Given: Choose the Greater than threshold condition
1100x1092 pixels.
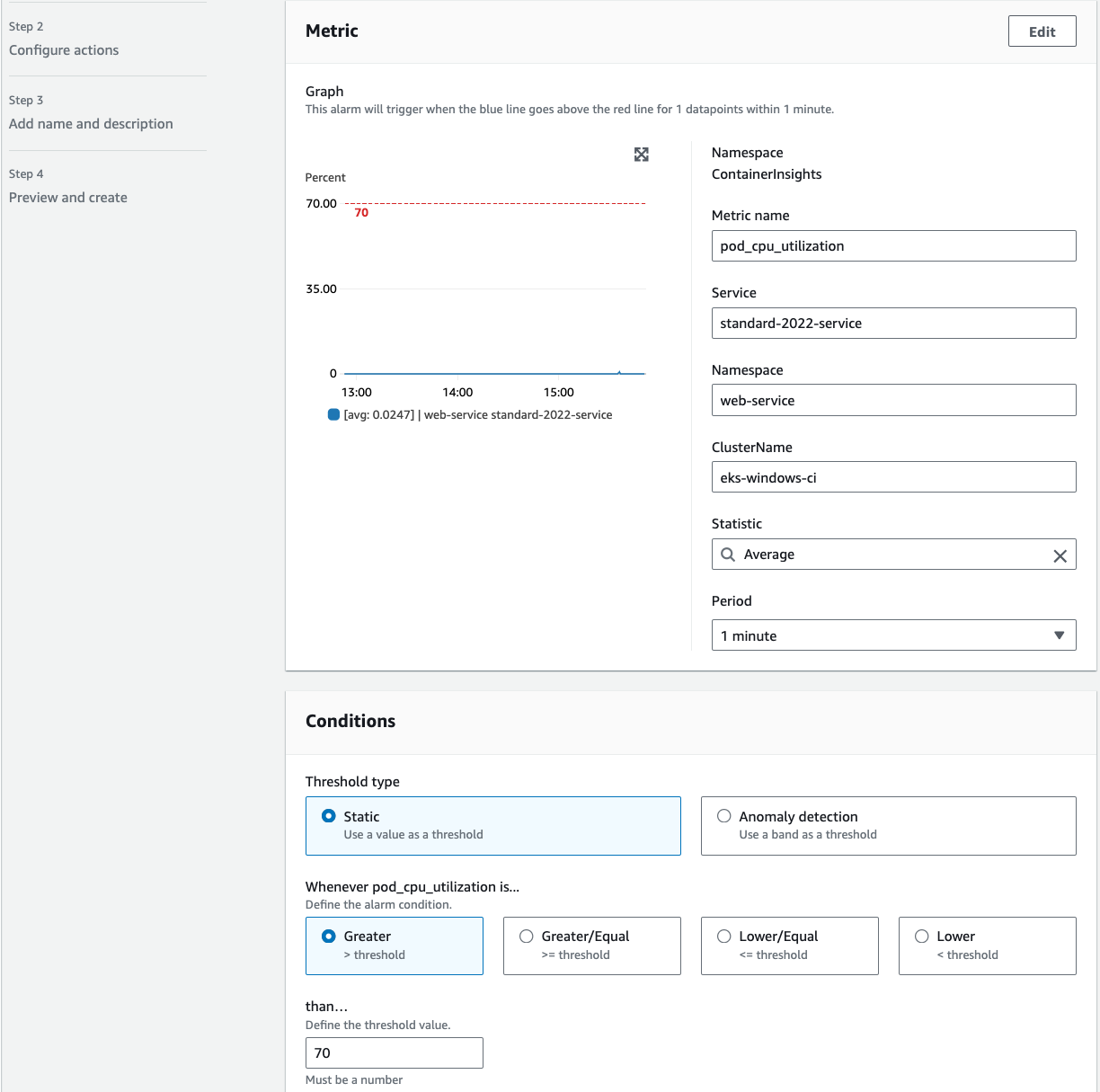Looking at the screenshot, I should click(x=329, y=937).
